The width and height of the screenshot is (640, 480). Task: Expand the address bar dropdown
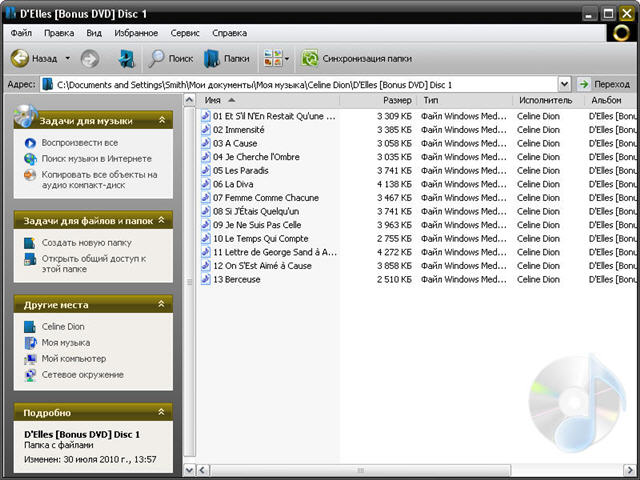564,84
